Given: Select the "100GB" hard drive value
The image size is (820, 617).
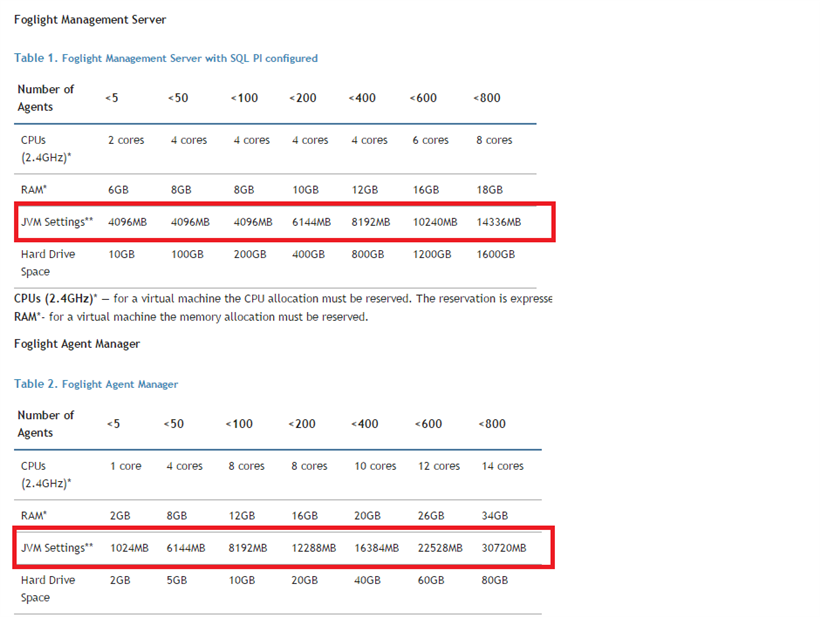Looking at the screenshot, I should 187,255.
